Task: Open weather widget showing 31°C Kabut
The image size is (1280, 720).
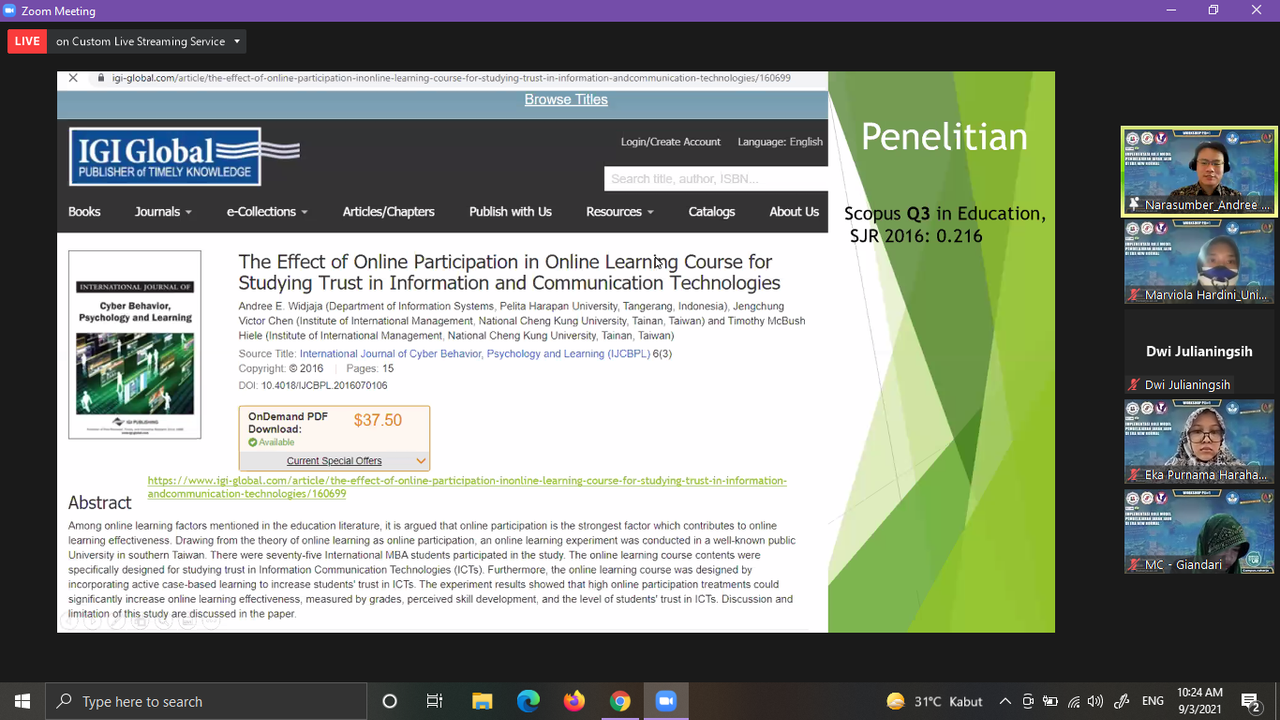Action: [935, 701]
